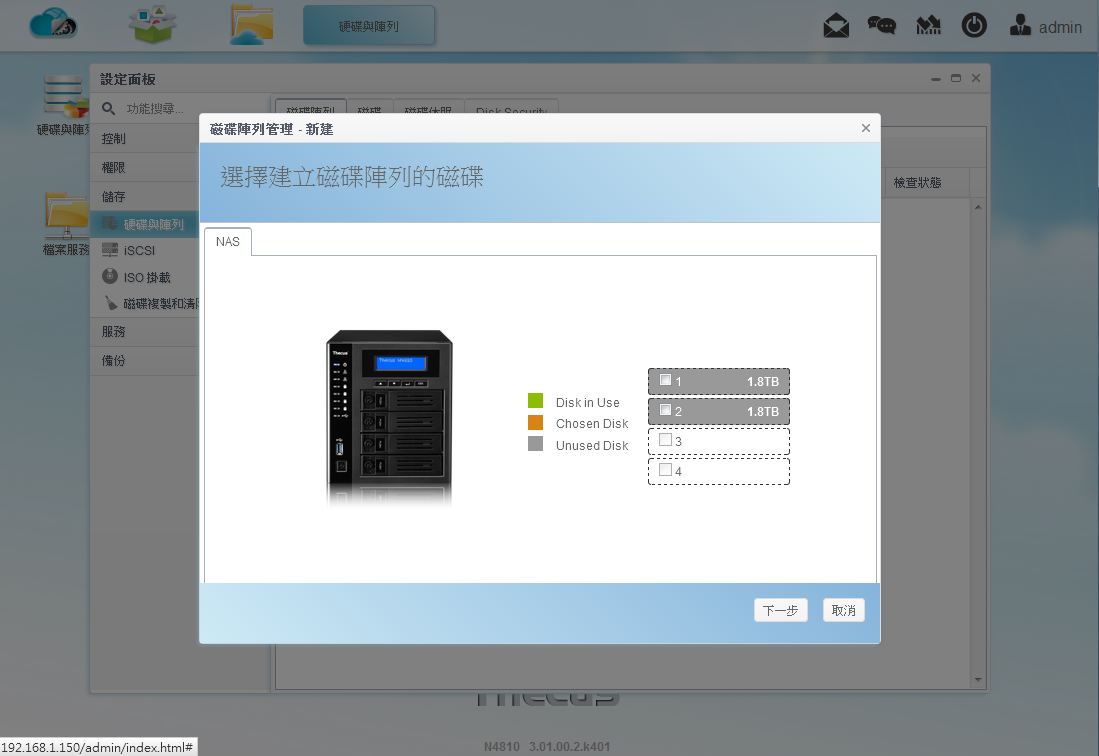Click the orange Chosen Disk swatch
This screenshot has height=756, width=1099.
click(x=535, y=422)
